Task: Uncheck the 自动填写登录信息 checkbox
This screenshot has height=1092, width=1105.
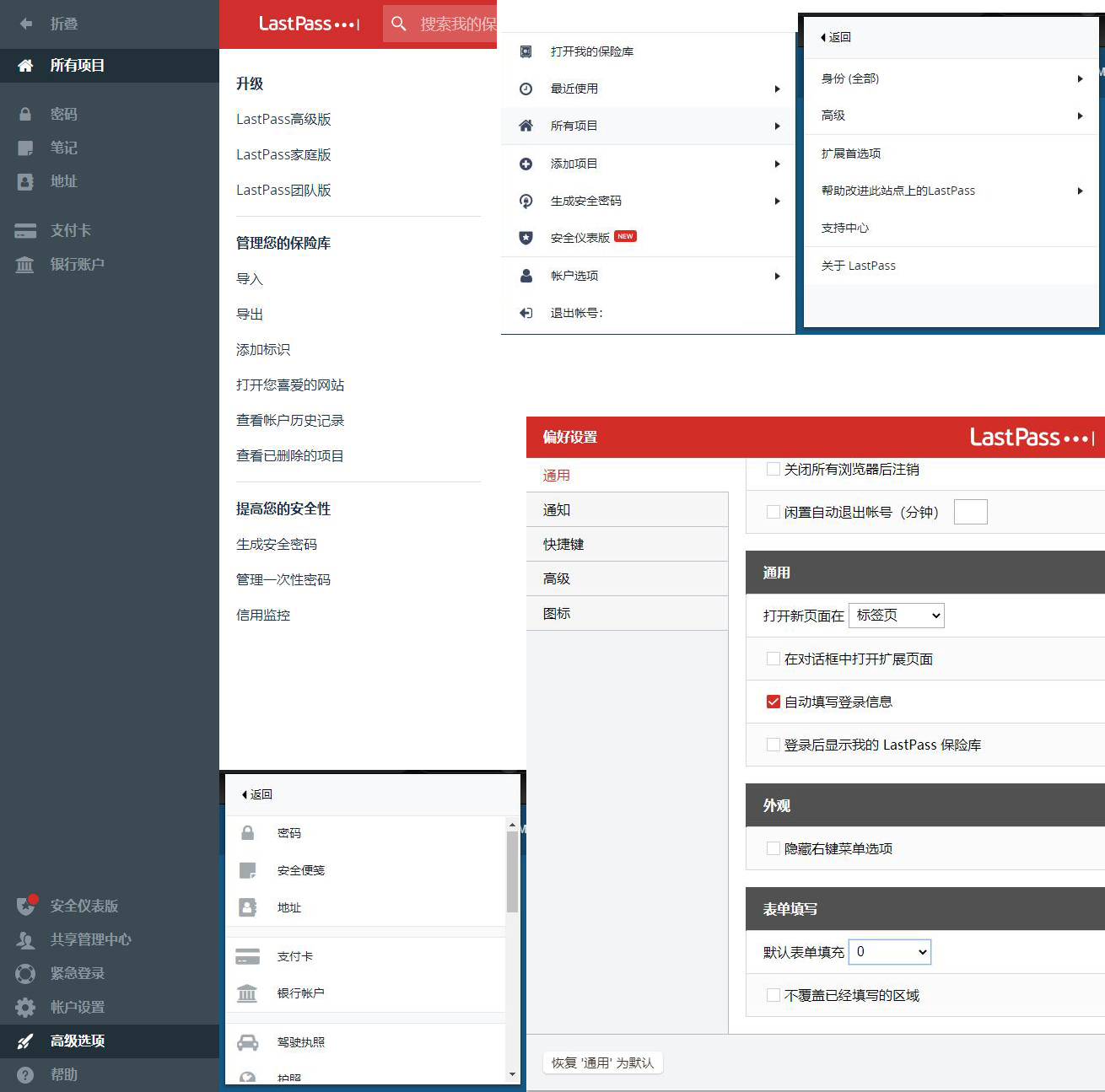Action: coord(773,702)
